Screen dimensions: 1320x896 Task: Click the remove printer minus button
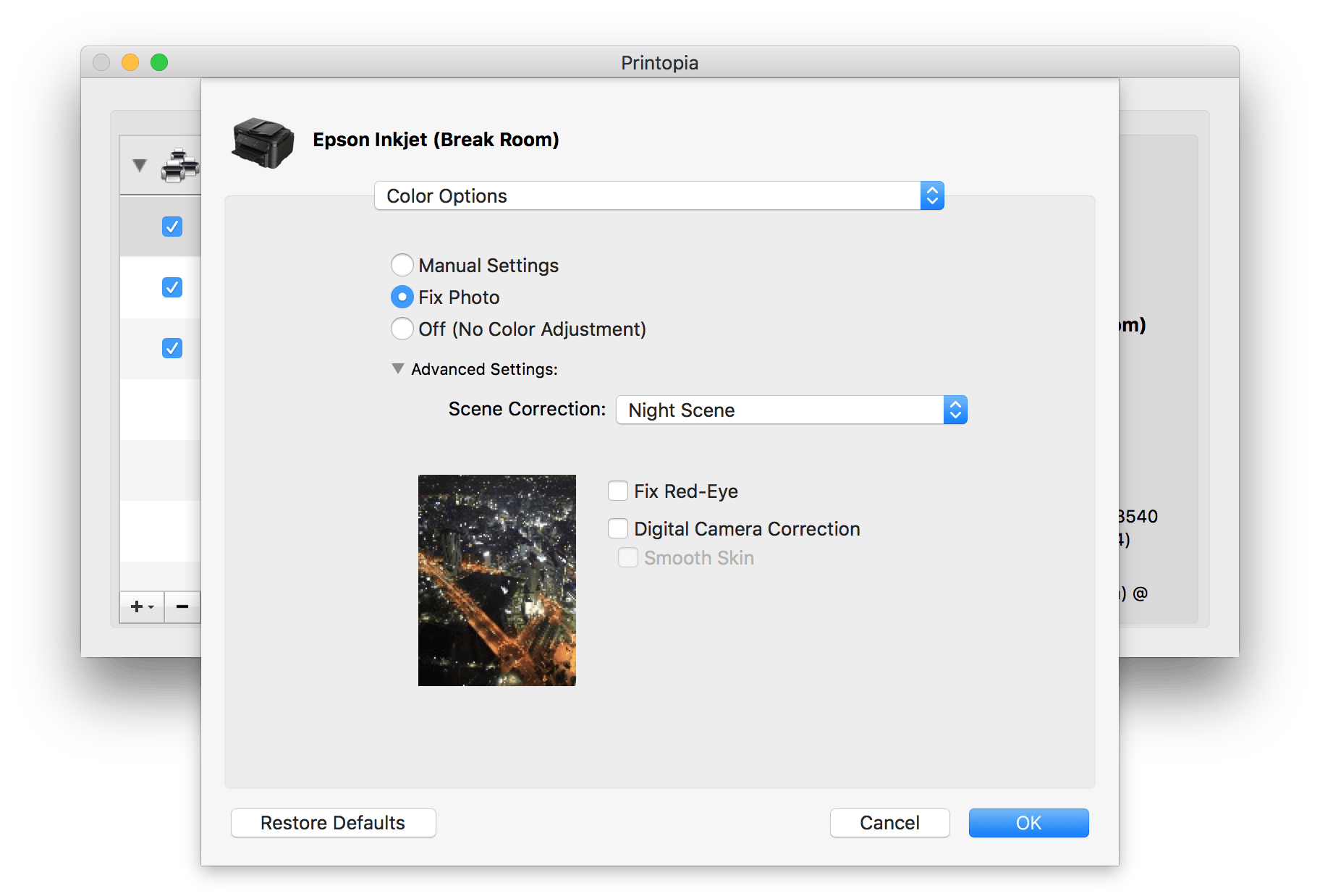(x=182, y=607)
